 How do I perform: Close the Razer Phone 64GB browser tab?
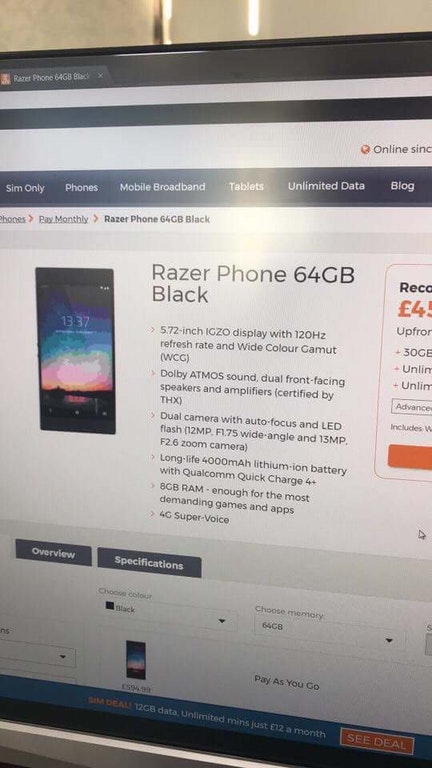(100, 76)
